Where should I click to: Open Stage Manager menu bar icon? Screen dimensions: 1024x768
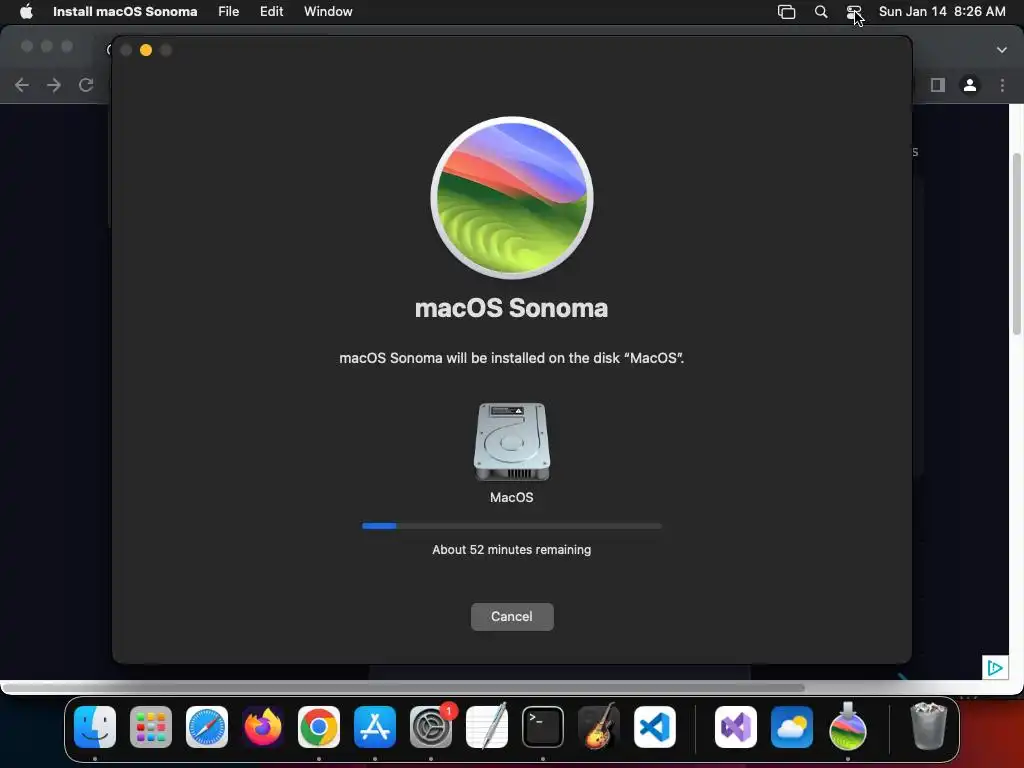786,12
